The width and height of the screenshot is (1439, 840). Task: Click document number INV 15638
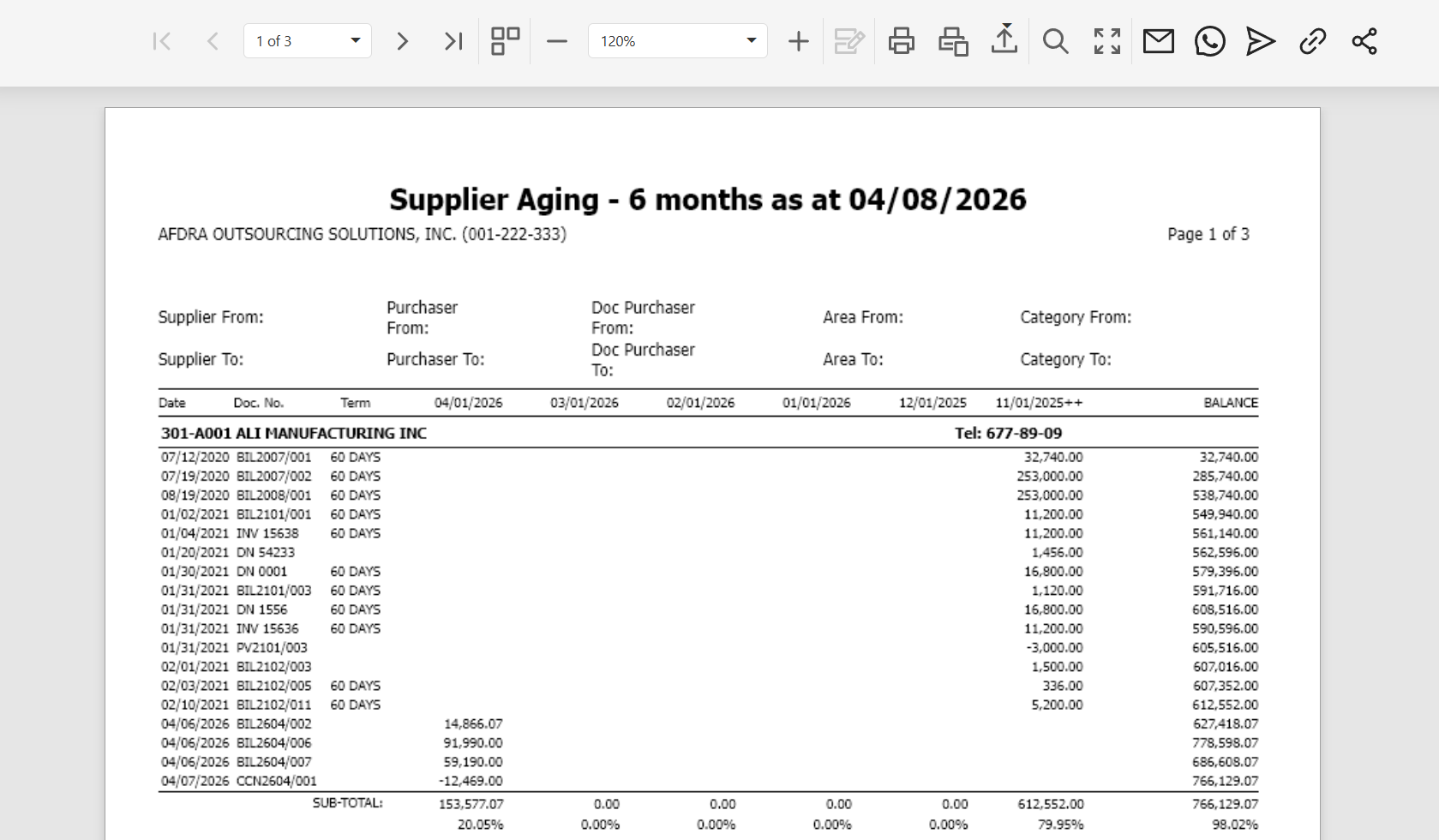[267, 533]
